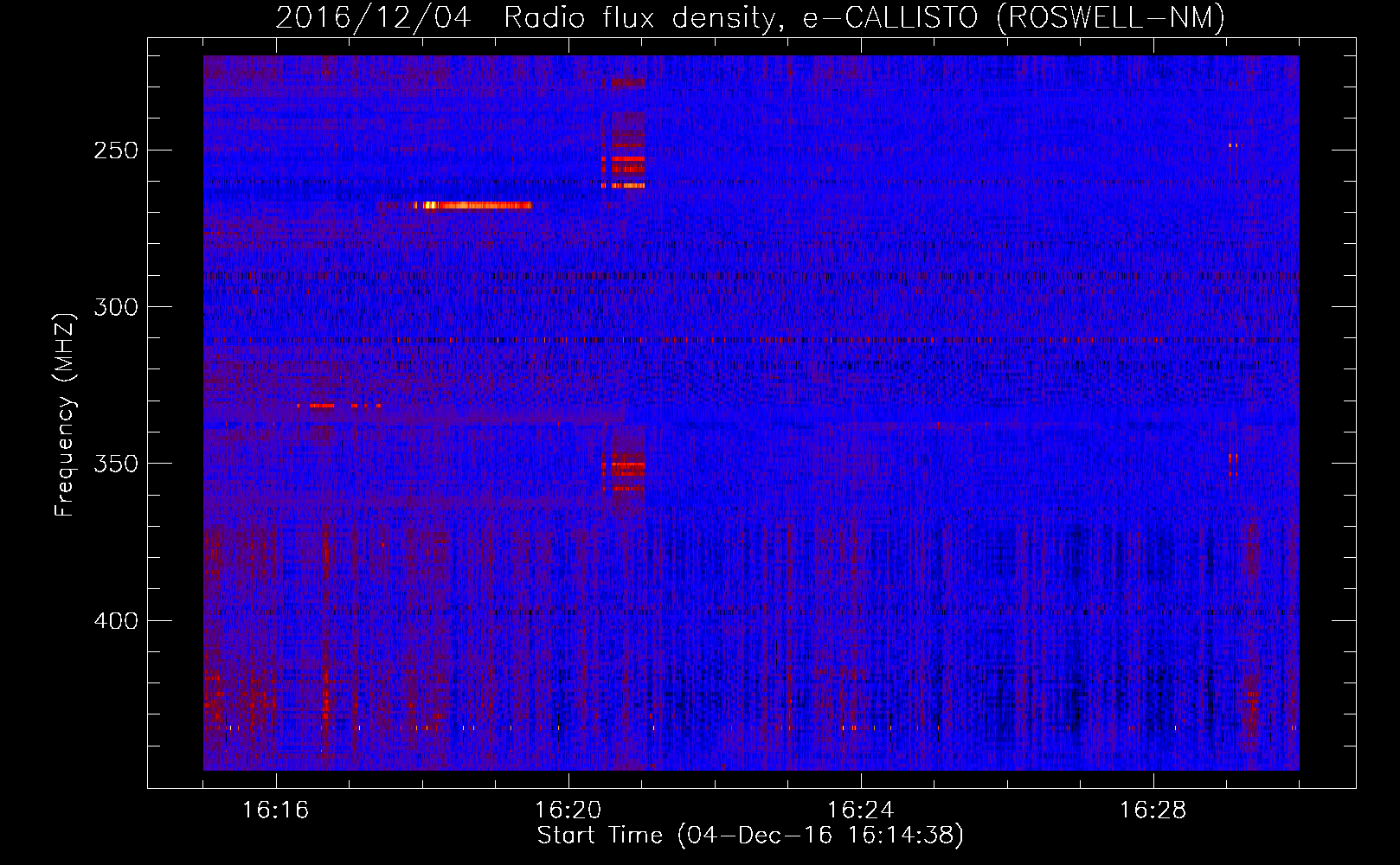Click the 400 frequency tick label
1400x865 pixels.
[x=115, y=621]
